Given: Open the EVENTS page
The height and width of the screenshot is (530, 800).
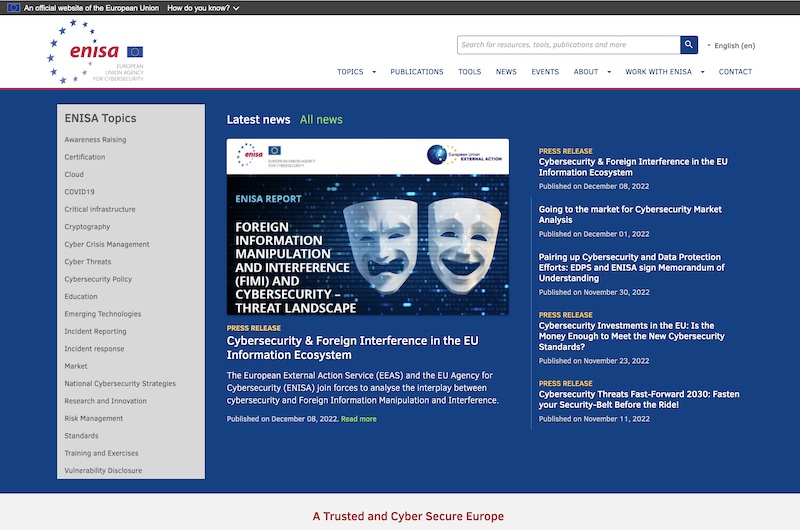Looking at the screenshot, I should point(545,72).
